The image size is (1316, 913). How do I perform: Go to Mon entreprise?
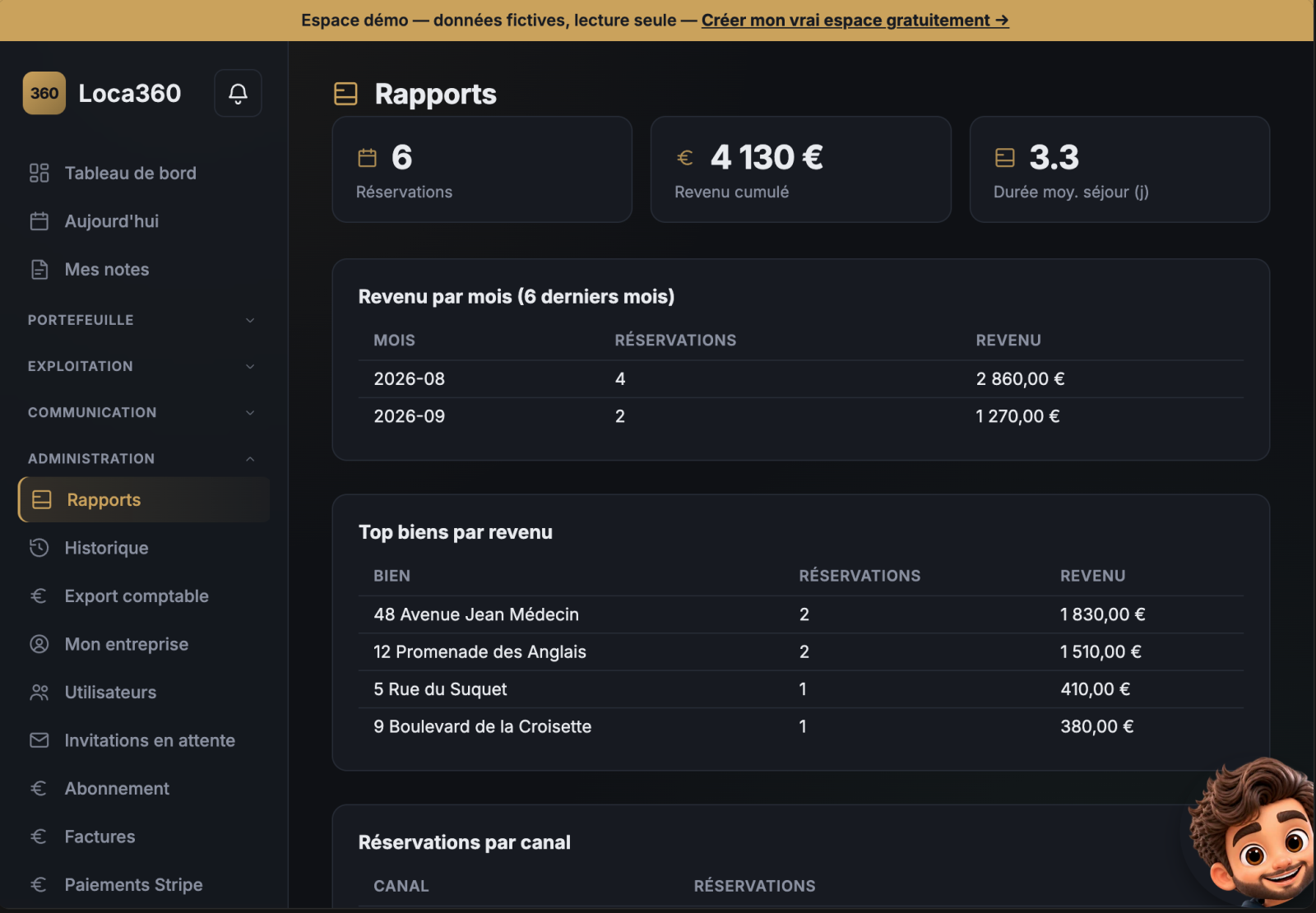(x=144, y=644)
